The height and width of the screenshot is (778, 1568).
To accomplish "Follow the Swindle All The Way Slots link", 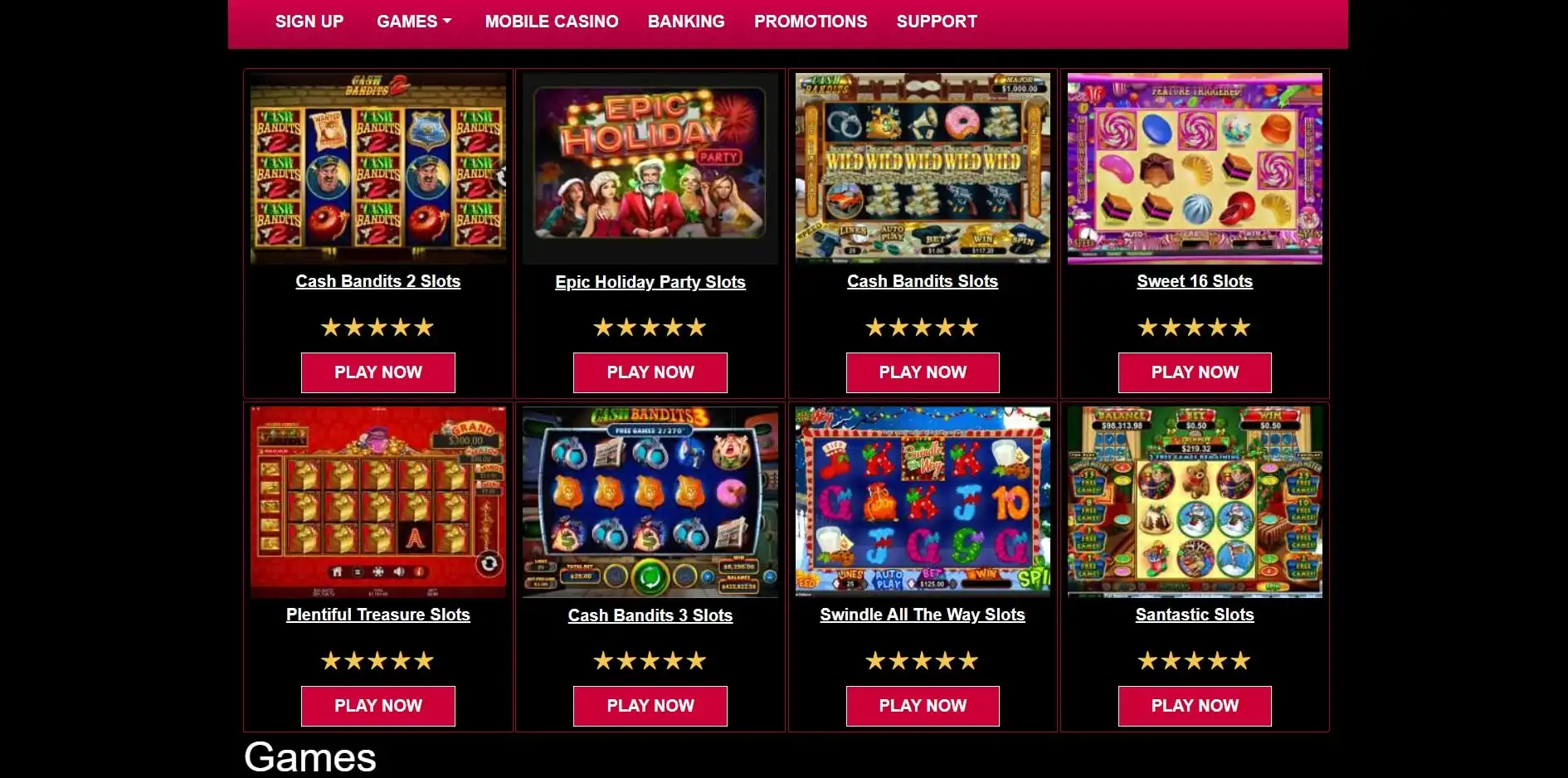I will (923, 615).
